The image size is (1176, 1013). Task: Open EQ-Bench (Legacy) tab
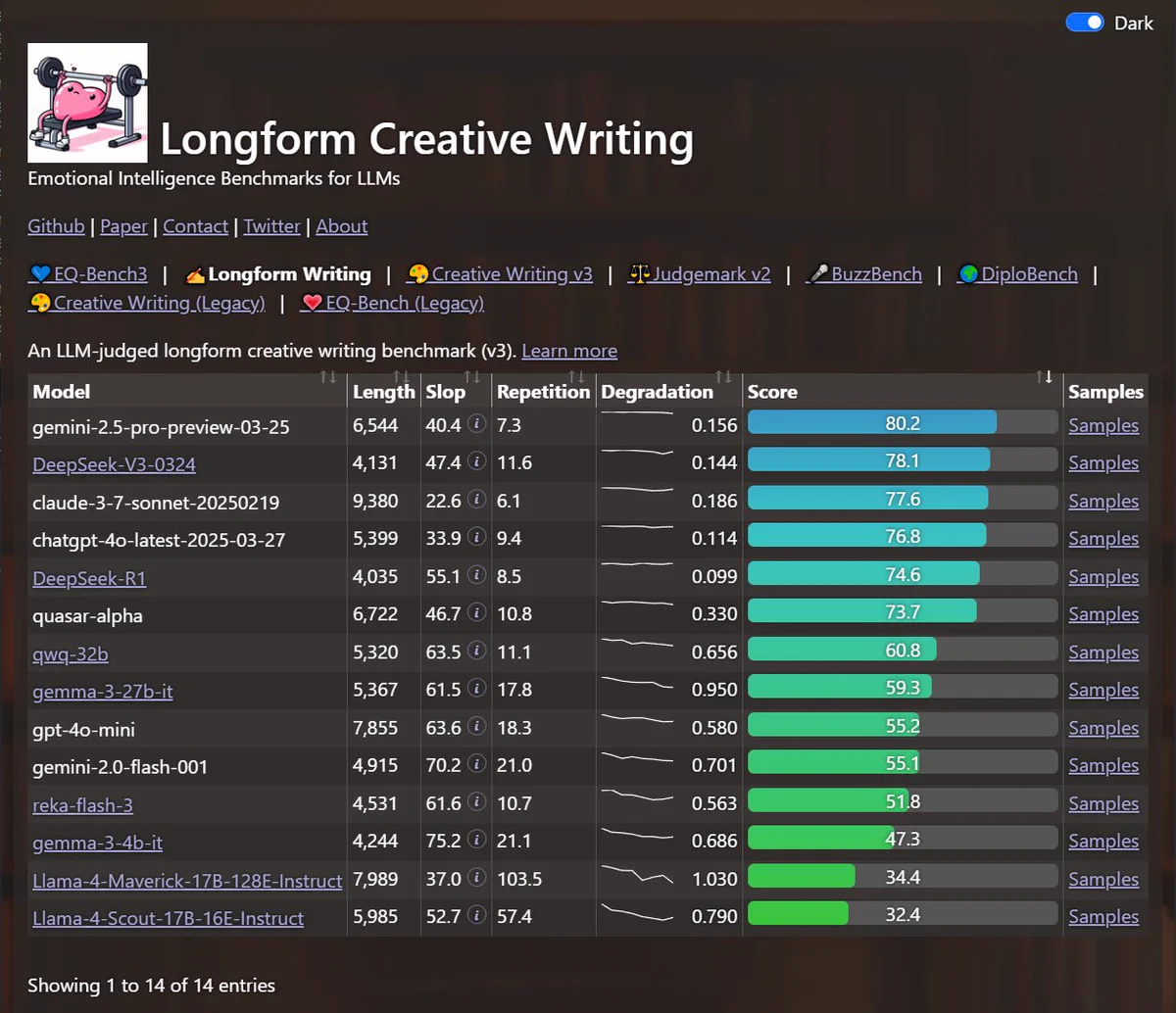click(x=393, y=303)
